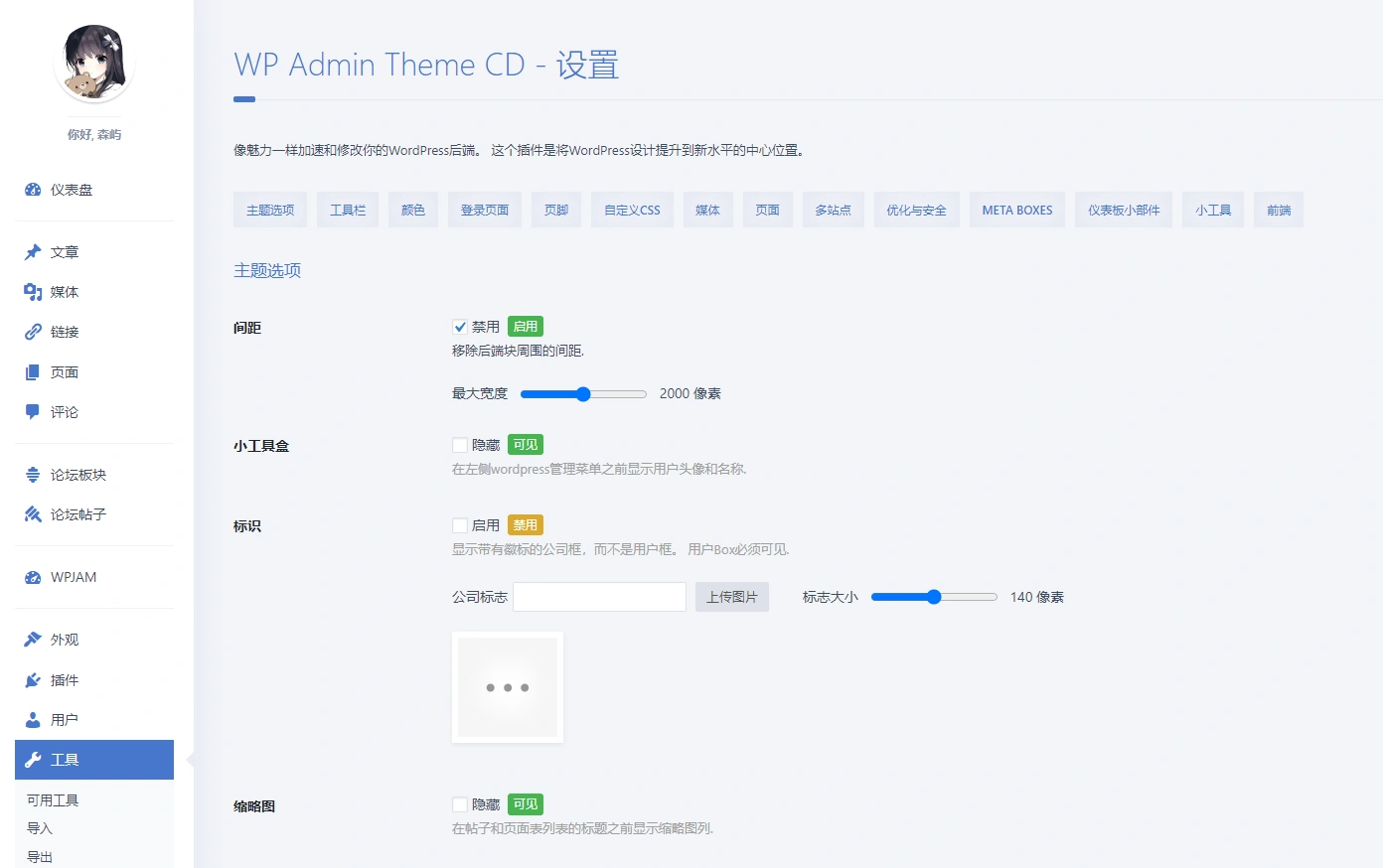Click the 用户 person icon
Screen dimensions: 1383x868
click(x=33, y=720)
